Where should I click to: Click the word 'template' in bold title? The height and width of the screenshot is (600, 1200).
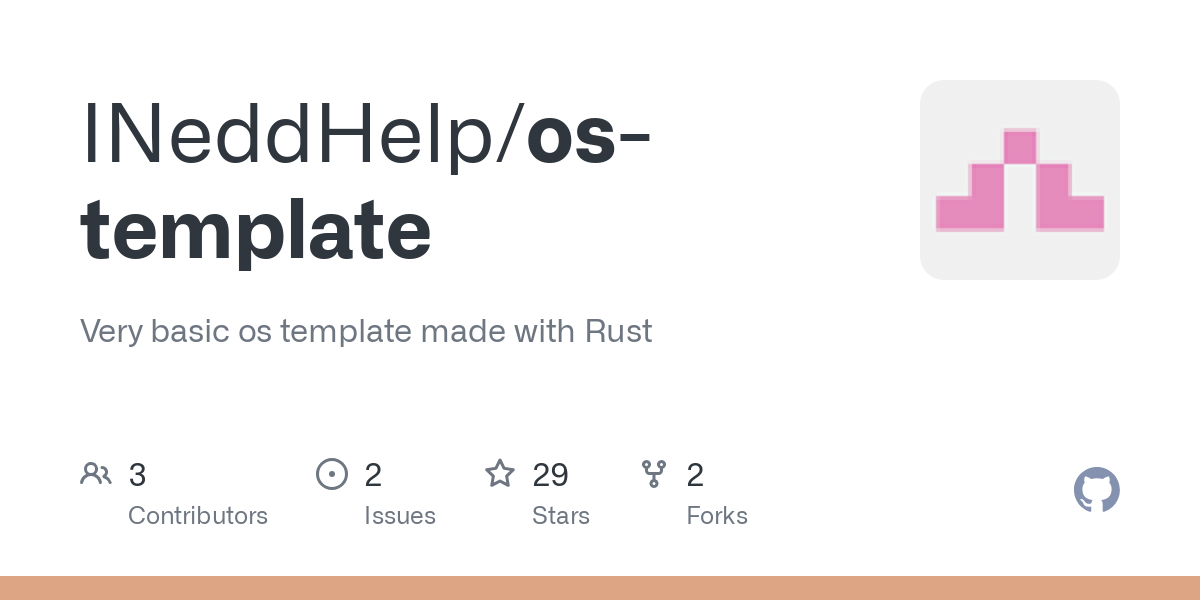coord(256,230)
